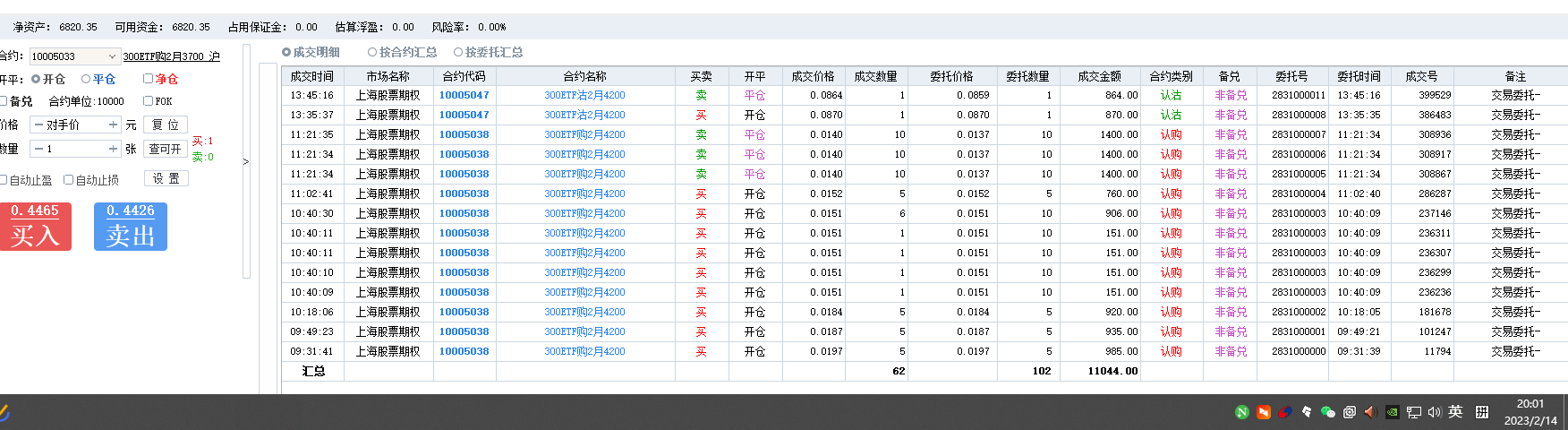Open the NVIDIA tray icon
This screenshot has height=430, width=1568.
click(1392, 412)
